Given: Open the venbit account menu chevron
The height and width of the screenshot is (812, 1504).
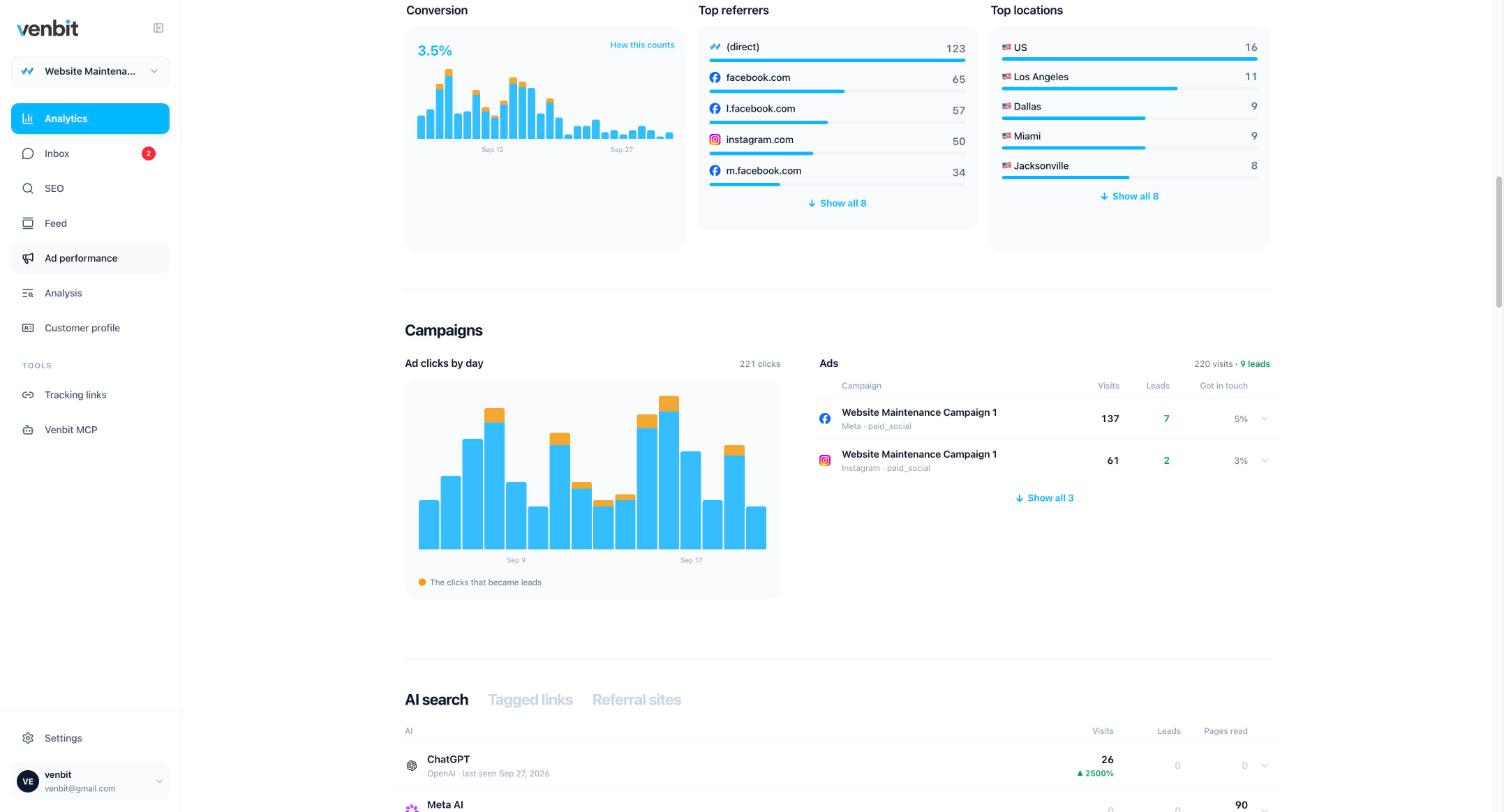Looking at the screenshot, I should pos(158,782).
